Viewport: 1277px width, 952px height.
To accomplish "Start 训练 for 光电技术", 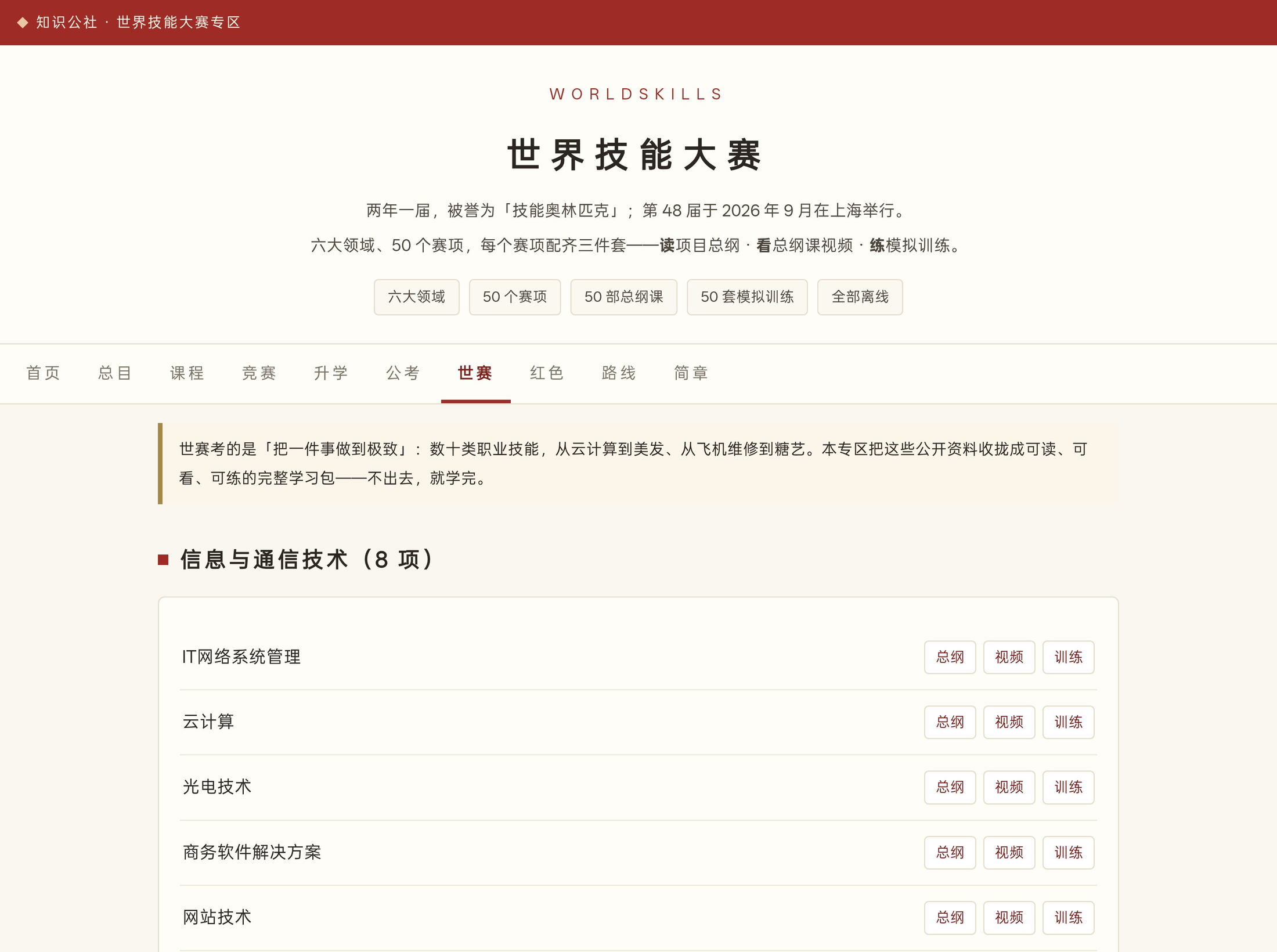I will 1069,787.
